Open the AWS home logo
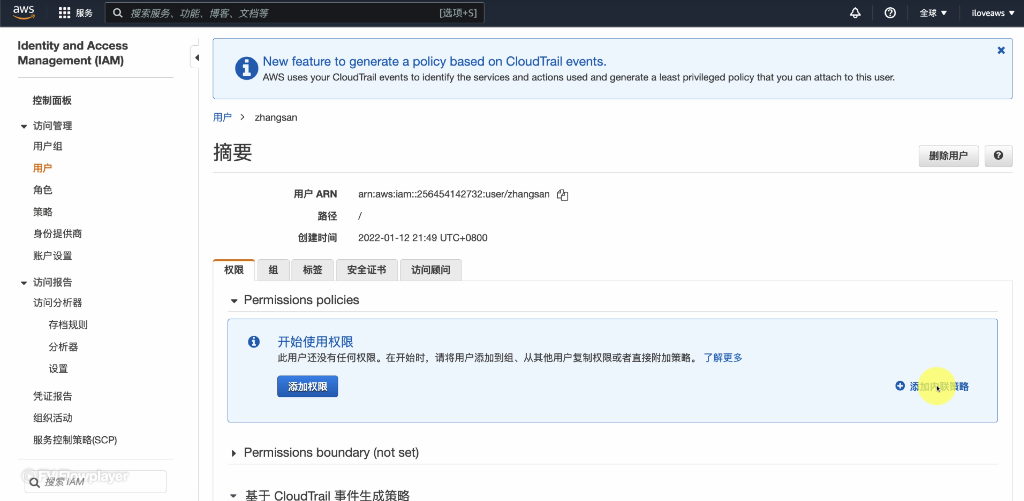Viewport: 1024px width, 501px height. (x=24, y=12)
